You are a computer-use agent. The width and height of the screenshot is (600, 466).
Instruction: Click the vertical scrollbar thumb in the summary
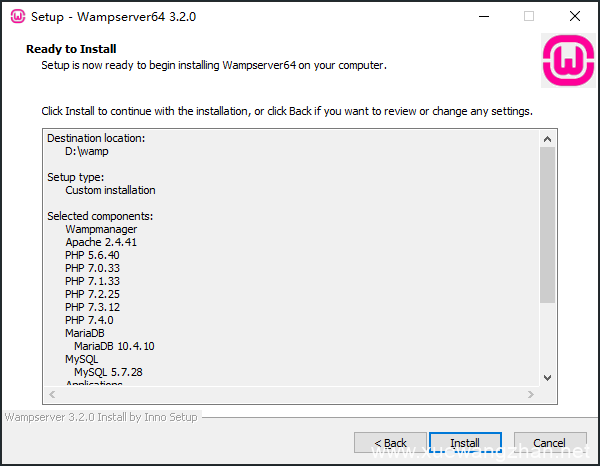(x=547, y=225)
